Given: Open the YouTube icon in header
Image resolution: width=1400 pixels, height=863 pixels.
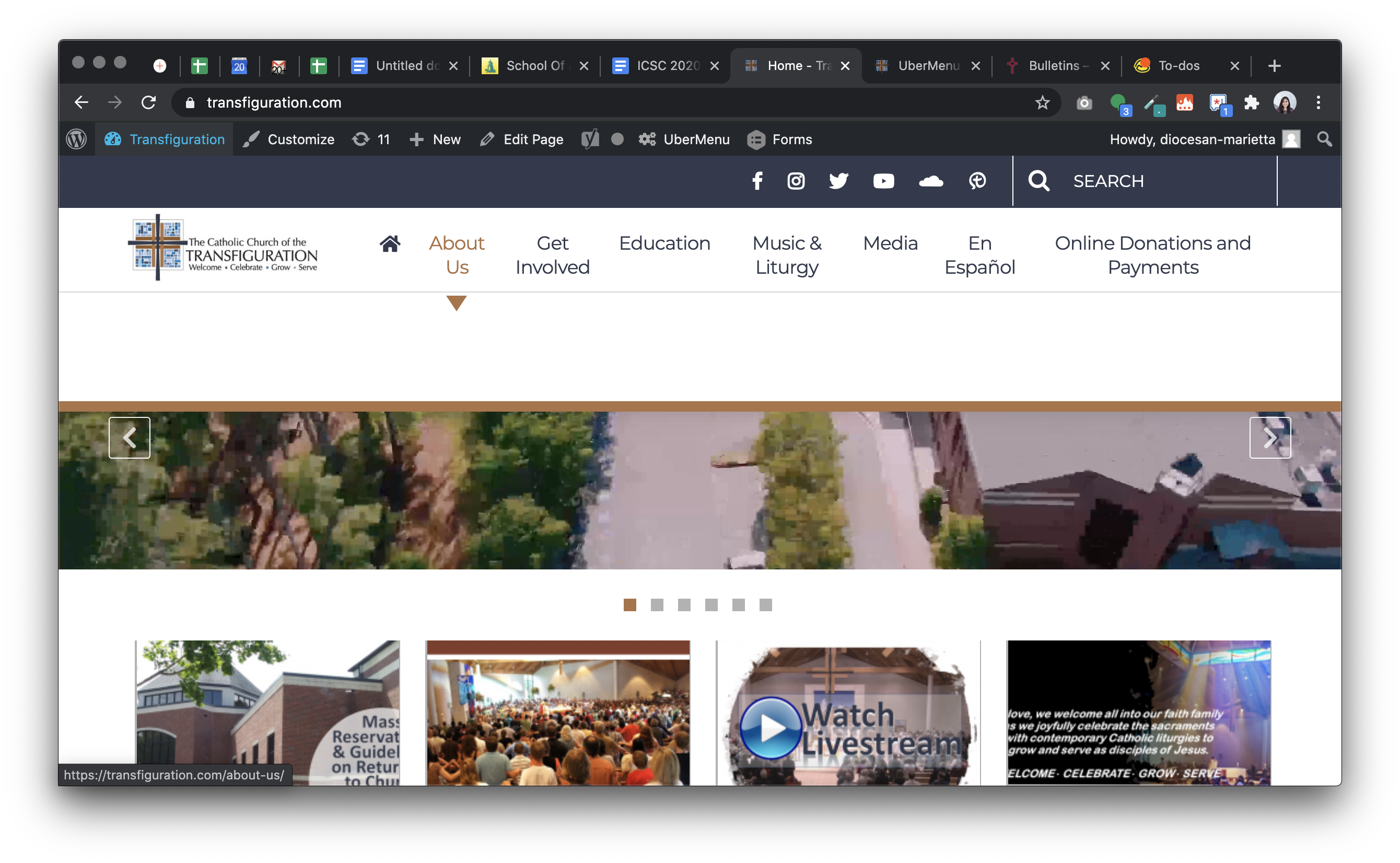Looking at the screenshot, I should click(883, 181).
